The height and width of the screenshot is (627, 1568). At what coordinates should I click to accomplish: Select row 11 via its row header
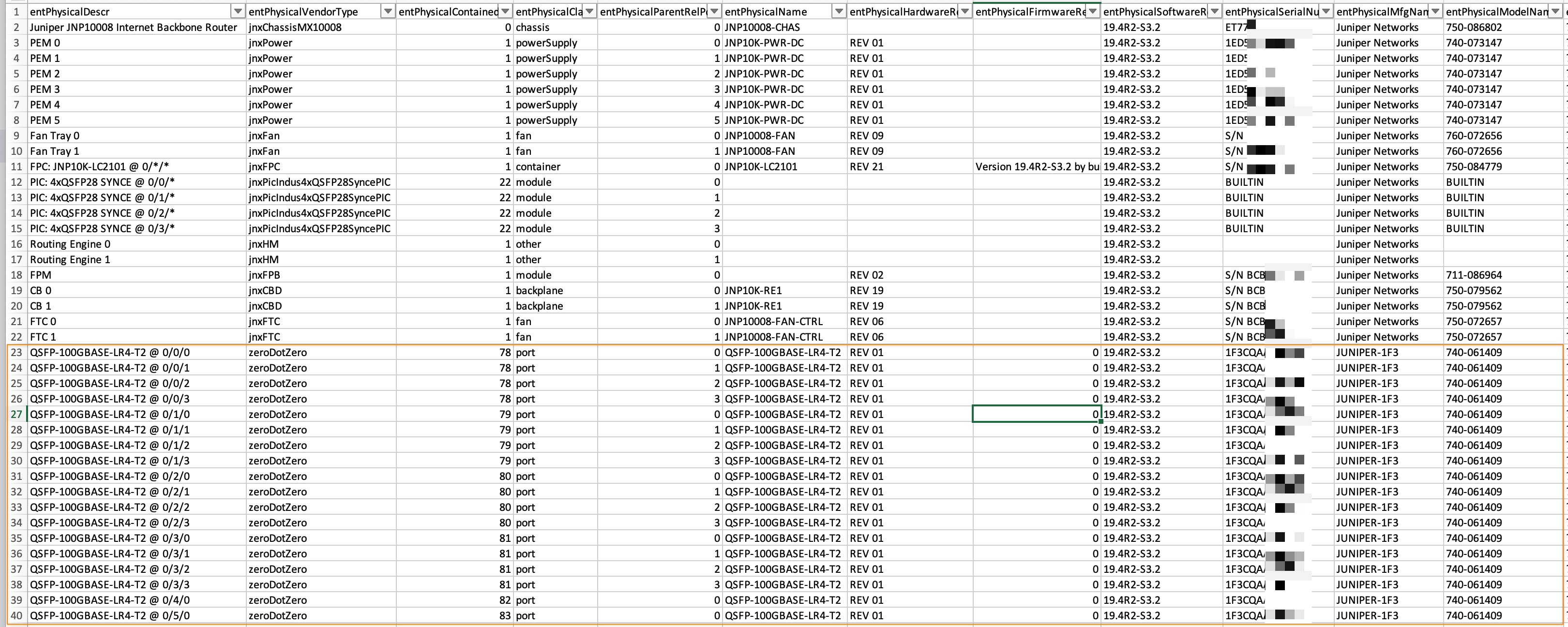point(16,167)
